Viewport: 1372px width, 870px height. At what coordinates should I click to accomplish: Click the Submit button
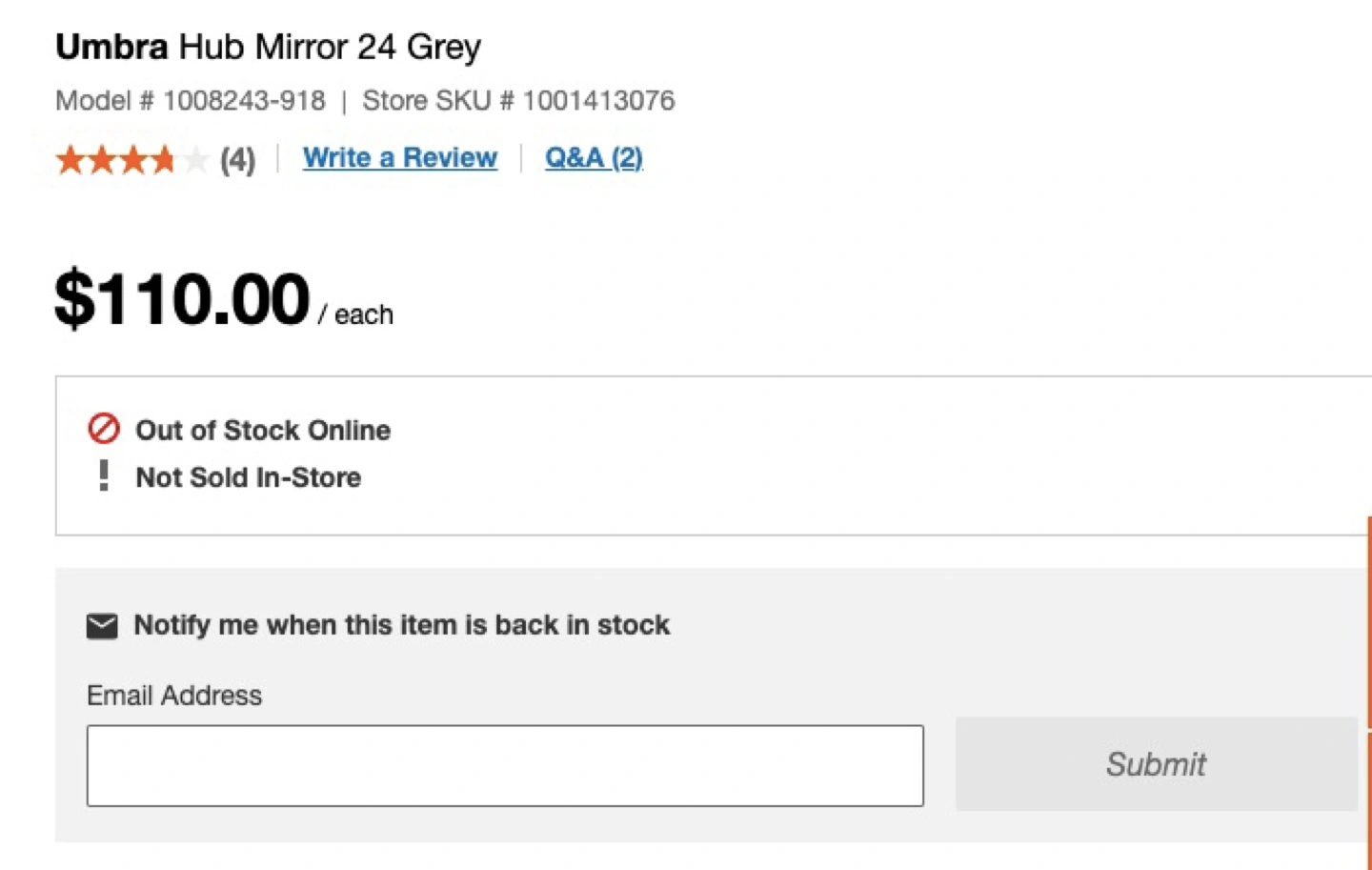pos(1156,764)
